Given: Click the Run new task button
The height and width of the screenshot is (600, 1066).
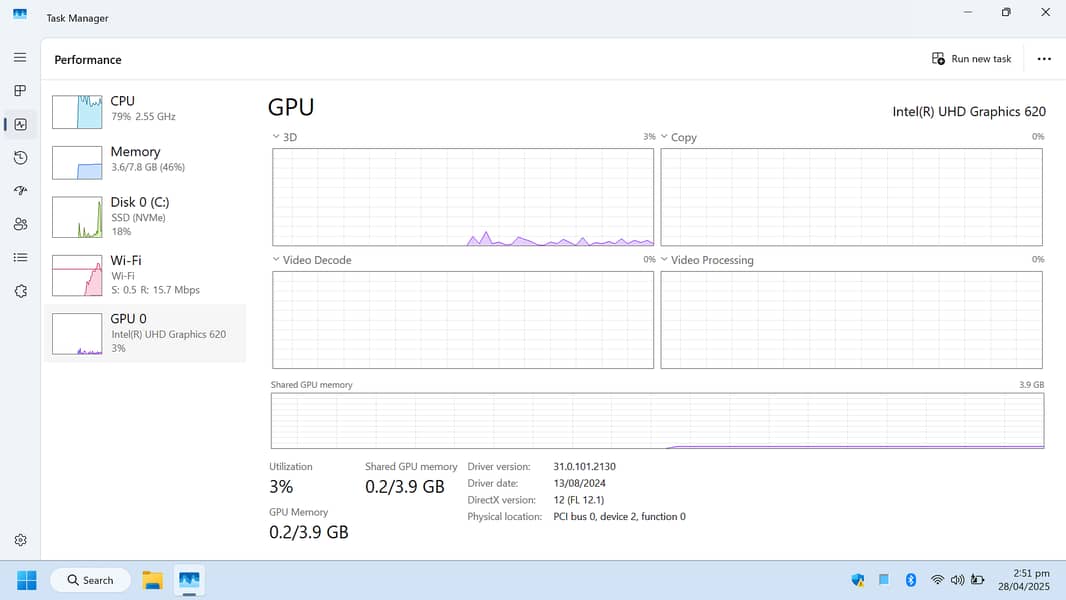Looking at the screenshot, I should click(x=972, y=59).
